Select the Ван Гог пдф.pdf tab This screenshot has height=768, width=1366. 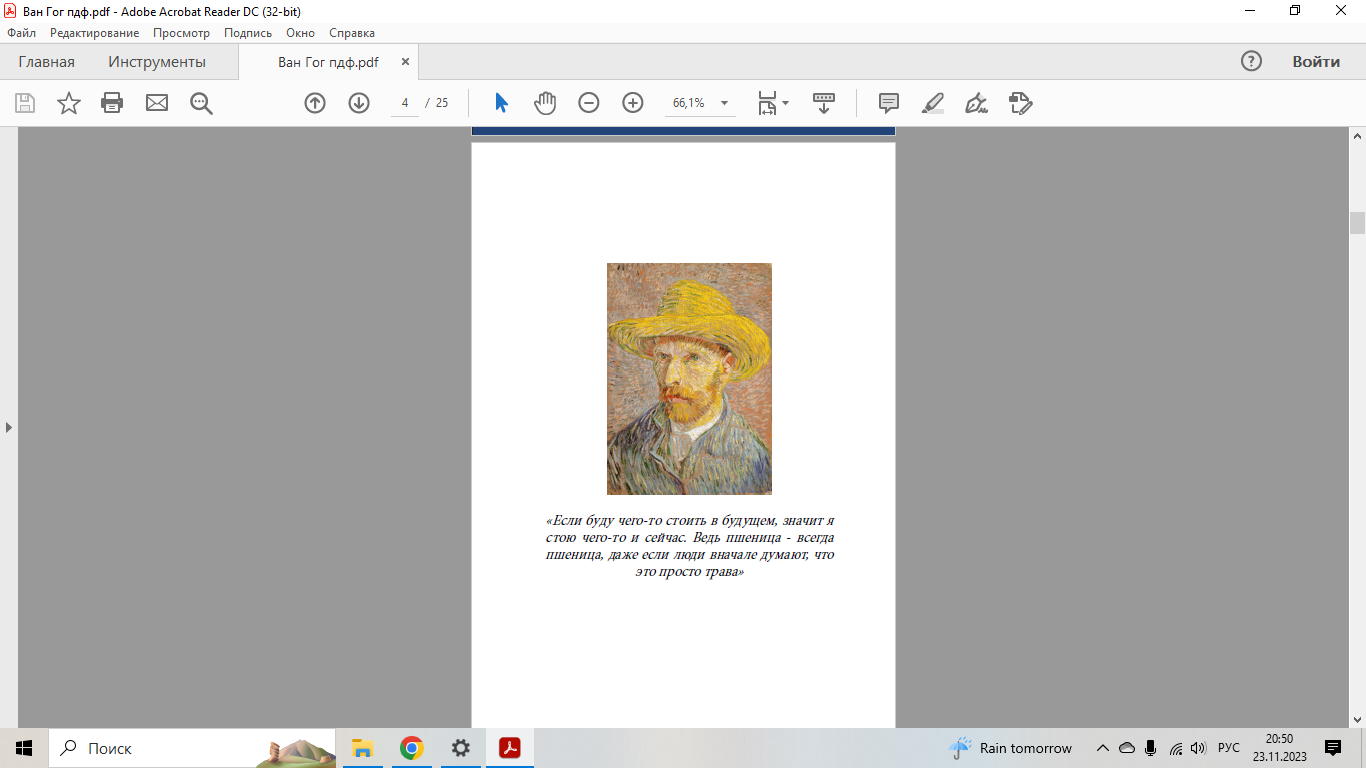(x=328, y=62)
